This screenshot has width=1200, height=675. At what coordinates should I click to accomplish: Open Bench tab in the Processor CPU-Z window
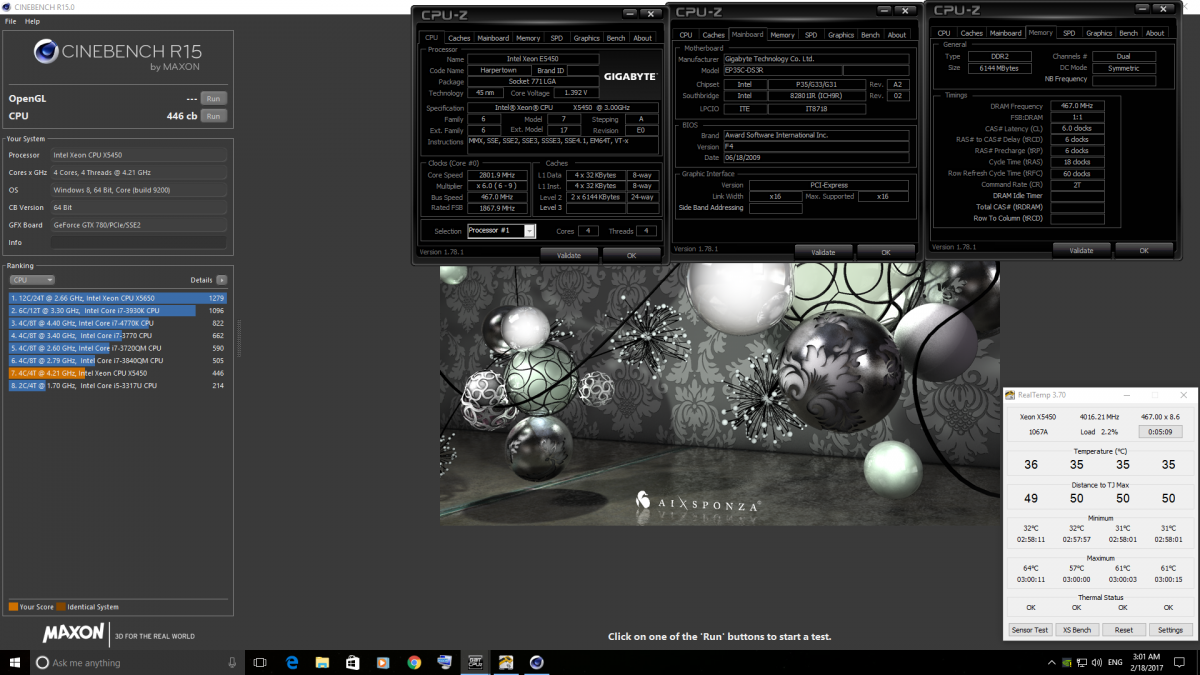(616, 38)
